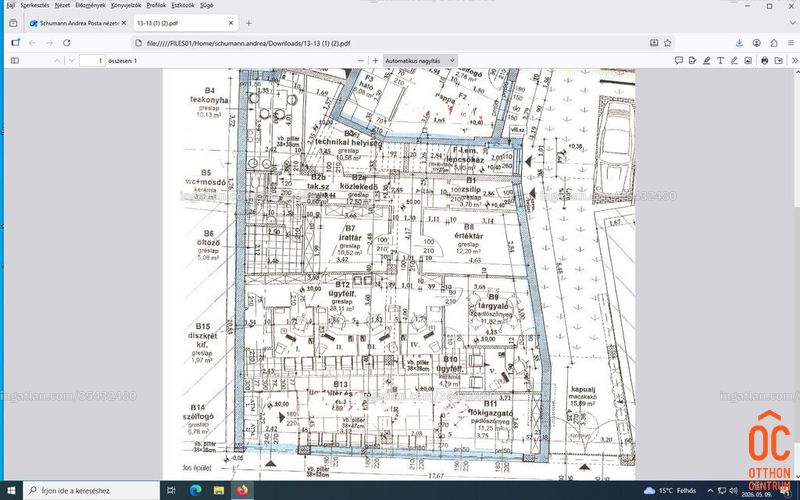Image resolution: width=800 pixels, height=500 pixels.
Task: Select the PDF draw pen tool
Action: point(734,61)
